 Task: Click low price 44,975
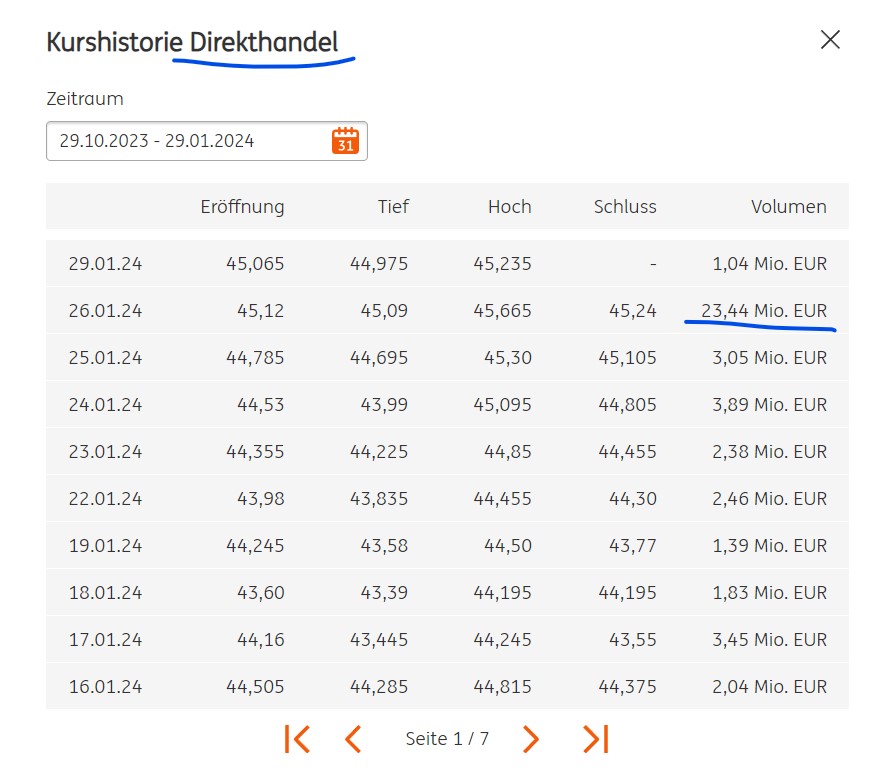379,263
